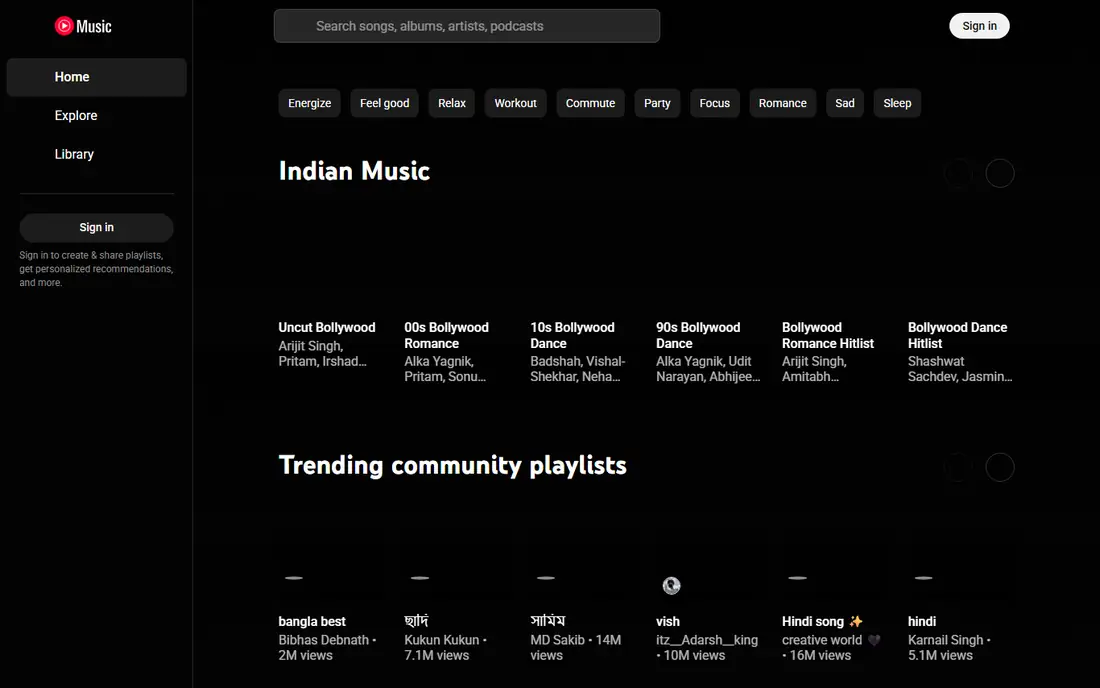Viewport: 1100px width, 688px height.
Task: Open the bangla best playlist
Action: 312,621
